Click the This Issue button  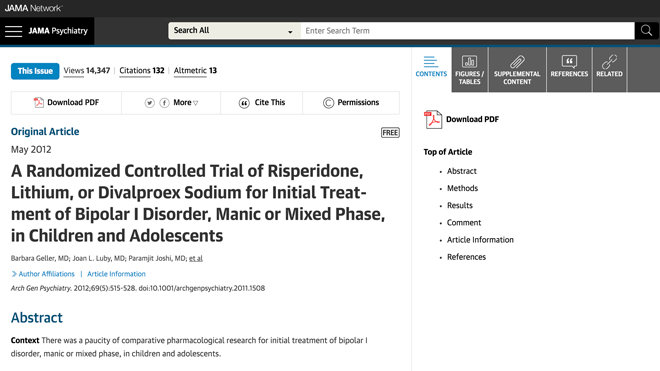[35, 71]
